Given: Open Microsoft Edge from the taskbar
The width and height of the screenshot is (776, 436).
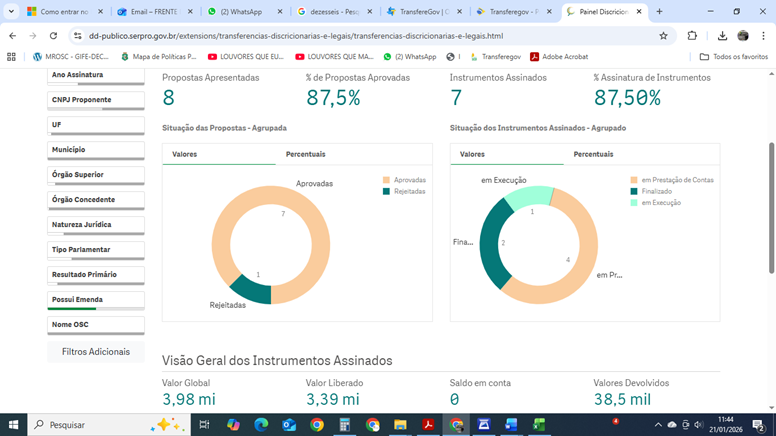Looking at the screenshot, I should [x=261, y=425].
